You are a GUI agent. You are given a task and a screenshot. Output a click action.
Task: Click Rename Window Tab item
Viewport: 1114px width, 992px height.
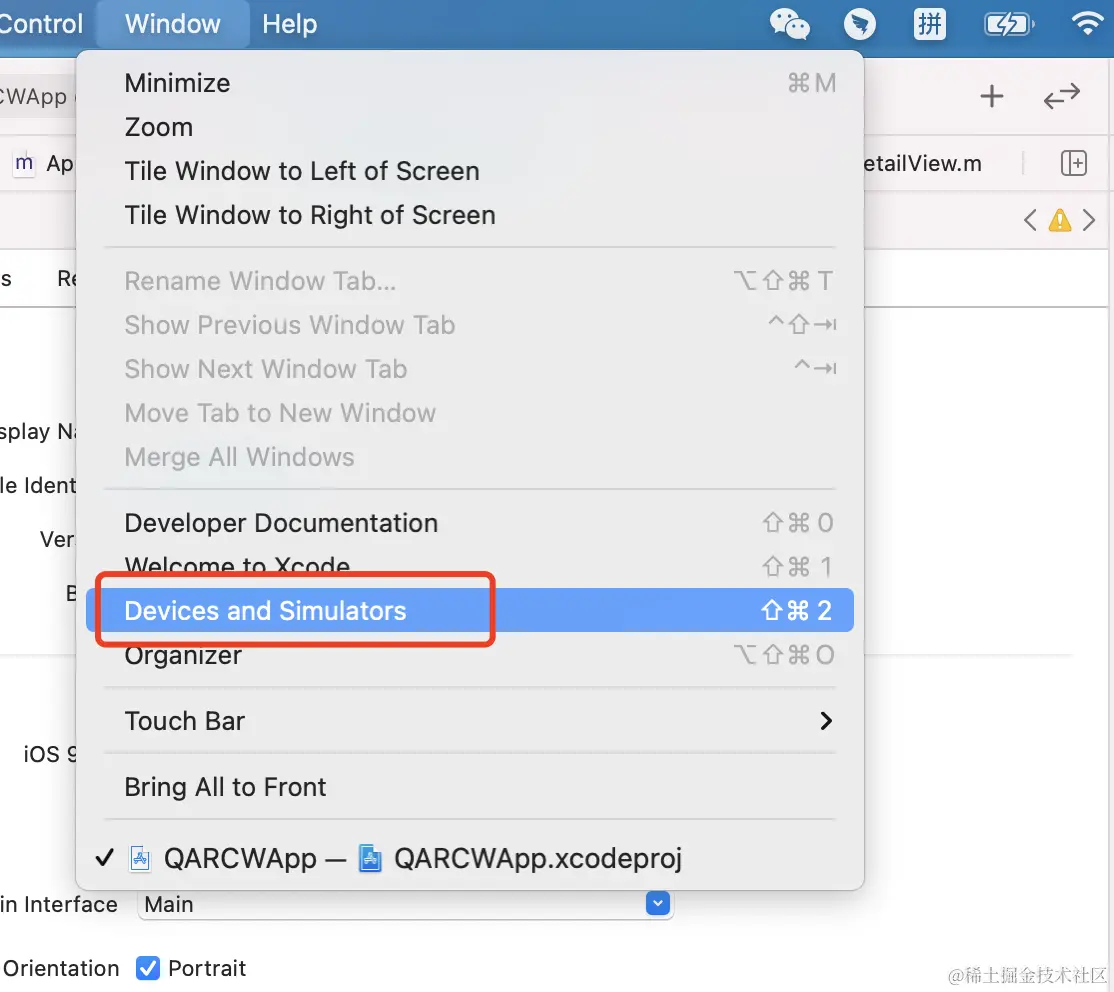(470, 281)
